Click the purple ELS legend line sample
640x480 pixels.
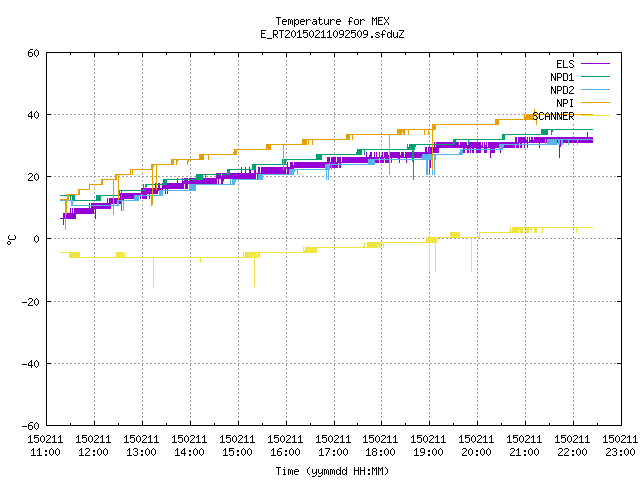(x=595, y=64)
